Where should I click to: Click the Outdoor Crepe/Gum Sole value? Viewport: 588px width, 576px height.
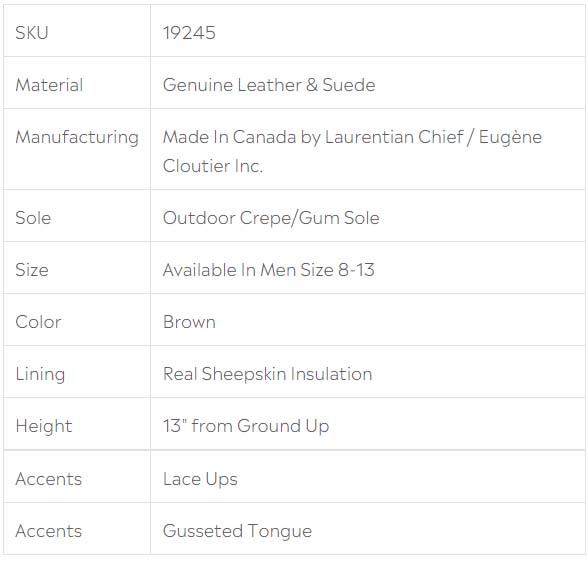point(271,218)
